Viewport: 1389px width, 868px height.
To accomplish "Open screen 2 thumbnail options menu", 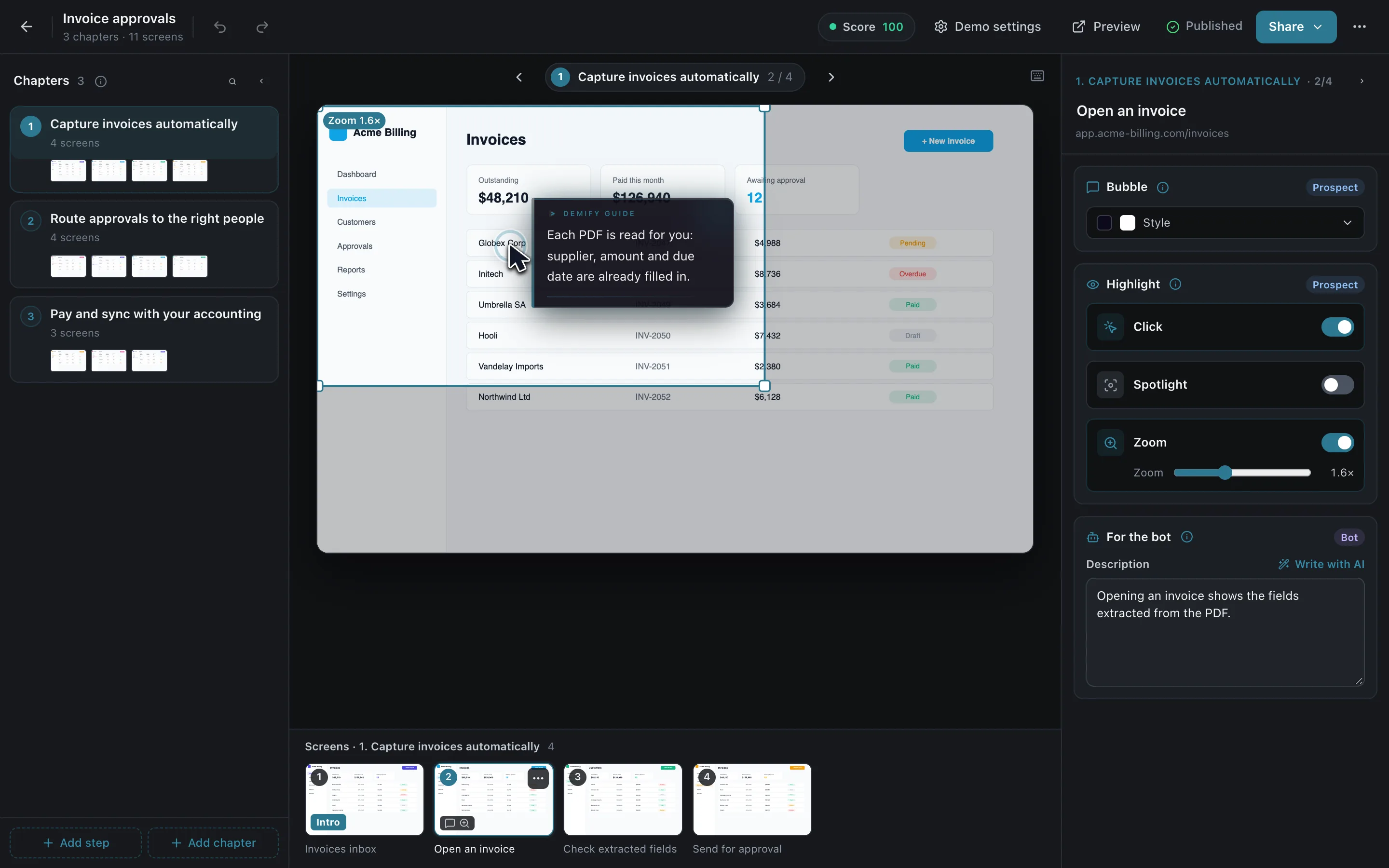I will click(x=538, y=778).
